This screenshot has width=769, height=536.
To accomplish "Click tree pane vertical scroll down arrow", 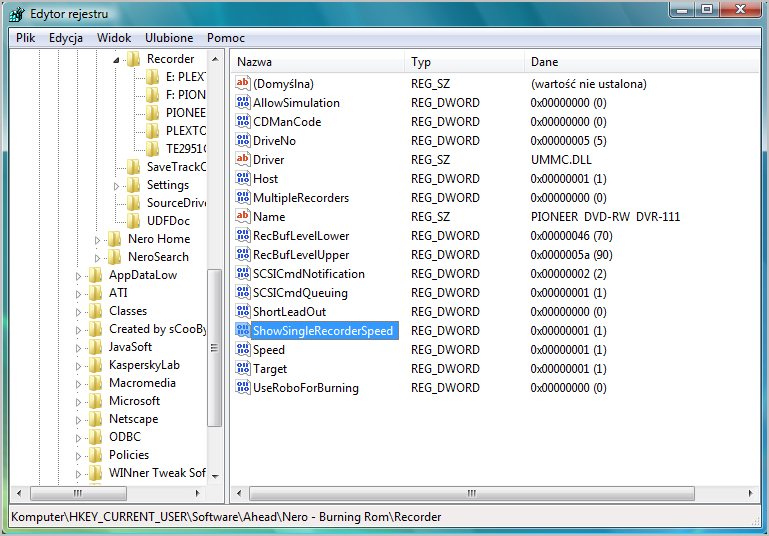I will (x=215, y=476).
